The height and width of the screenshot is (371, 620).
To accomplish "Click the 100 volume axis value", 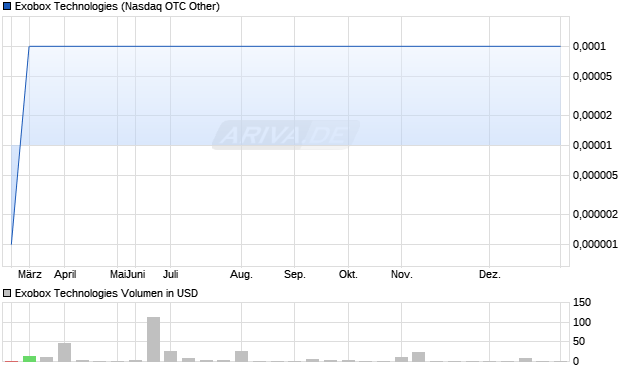I will point(582,322).
